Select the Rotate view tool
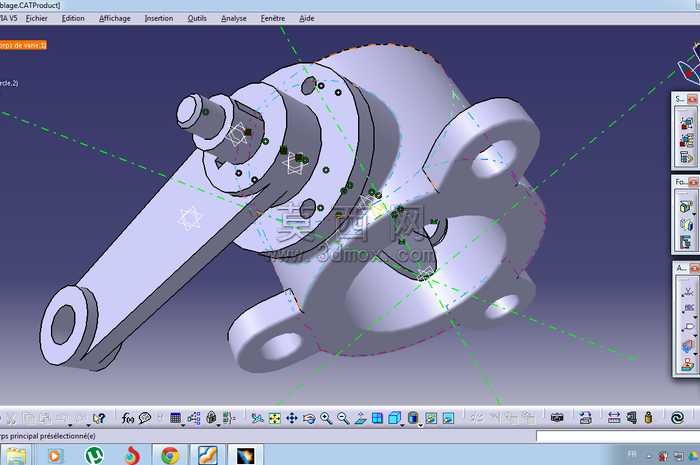Screen dimensions: 700x465 pyautogui.click(x=308, y=418)
